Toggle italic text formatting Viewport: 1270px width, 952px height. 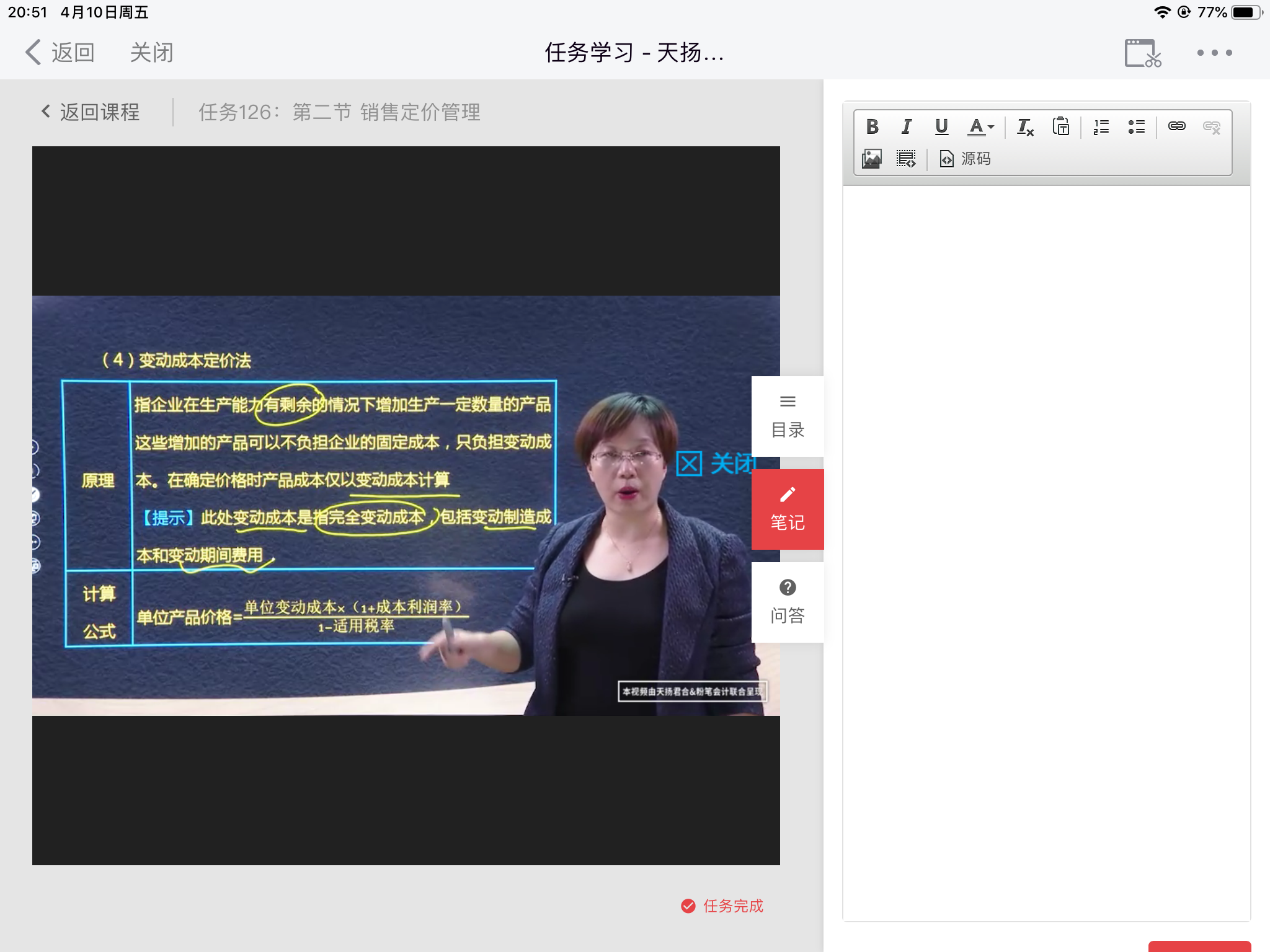point(907,126)
